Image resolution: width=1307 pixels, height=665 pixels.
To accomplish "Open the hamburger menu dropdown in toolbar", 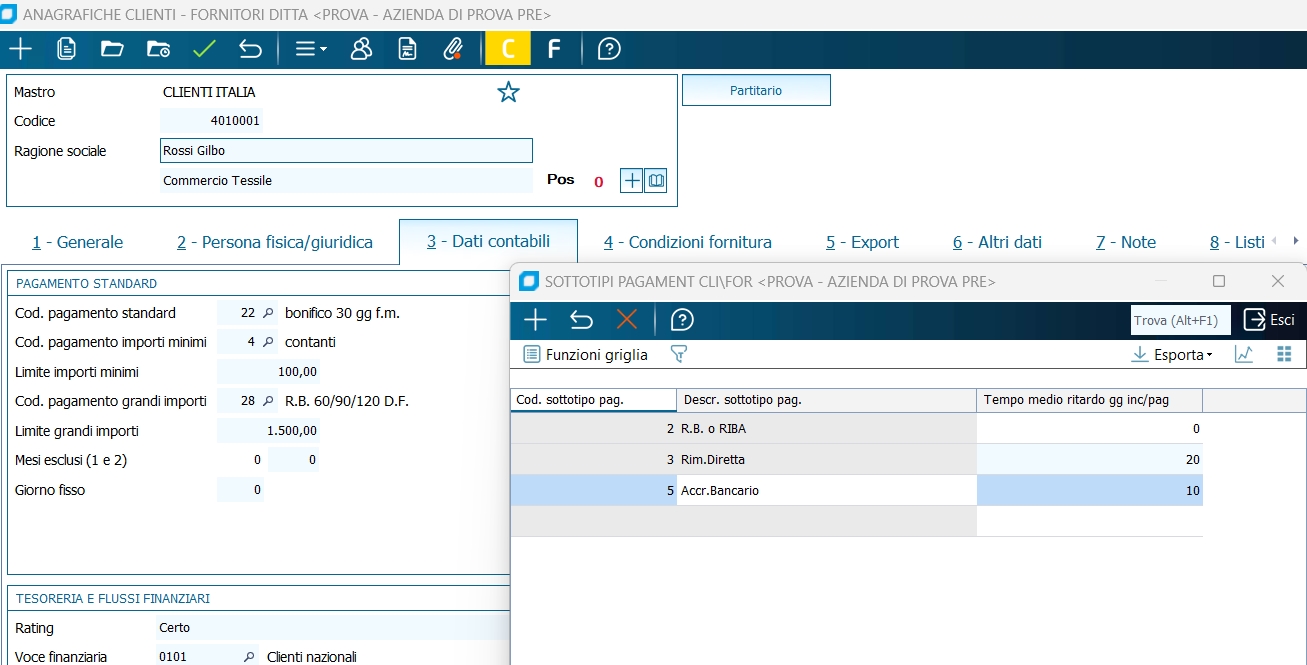I will pyautogui.click(x=310, y=49).
